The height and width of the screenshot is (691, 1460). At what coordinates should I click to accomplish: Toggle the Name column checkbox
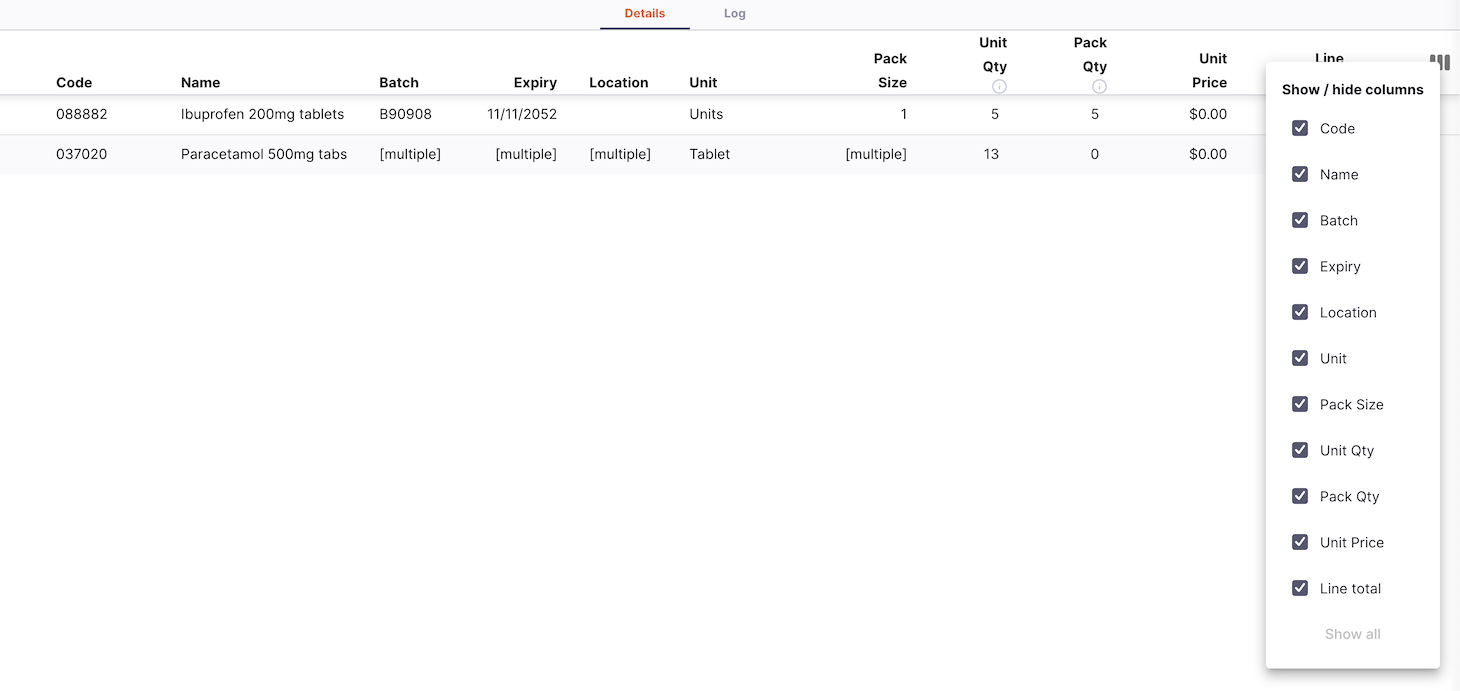pos(1300,174)
